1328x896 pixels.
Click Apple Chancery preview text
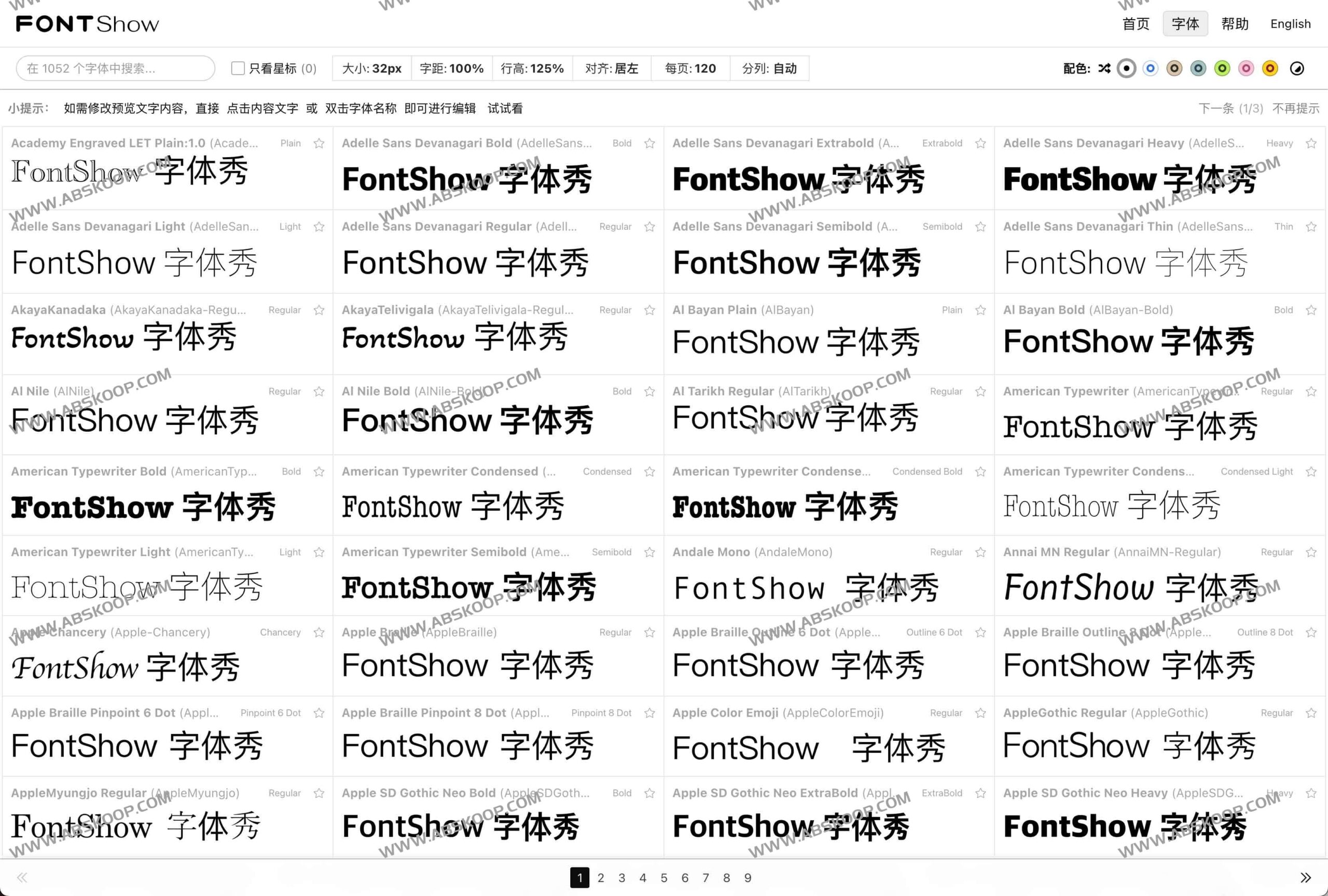pyautogui.click(x=126, y=666)
